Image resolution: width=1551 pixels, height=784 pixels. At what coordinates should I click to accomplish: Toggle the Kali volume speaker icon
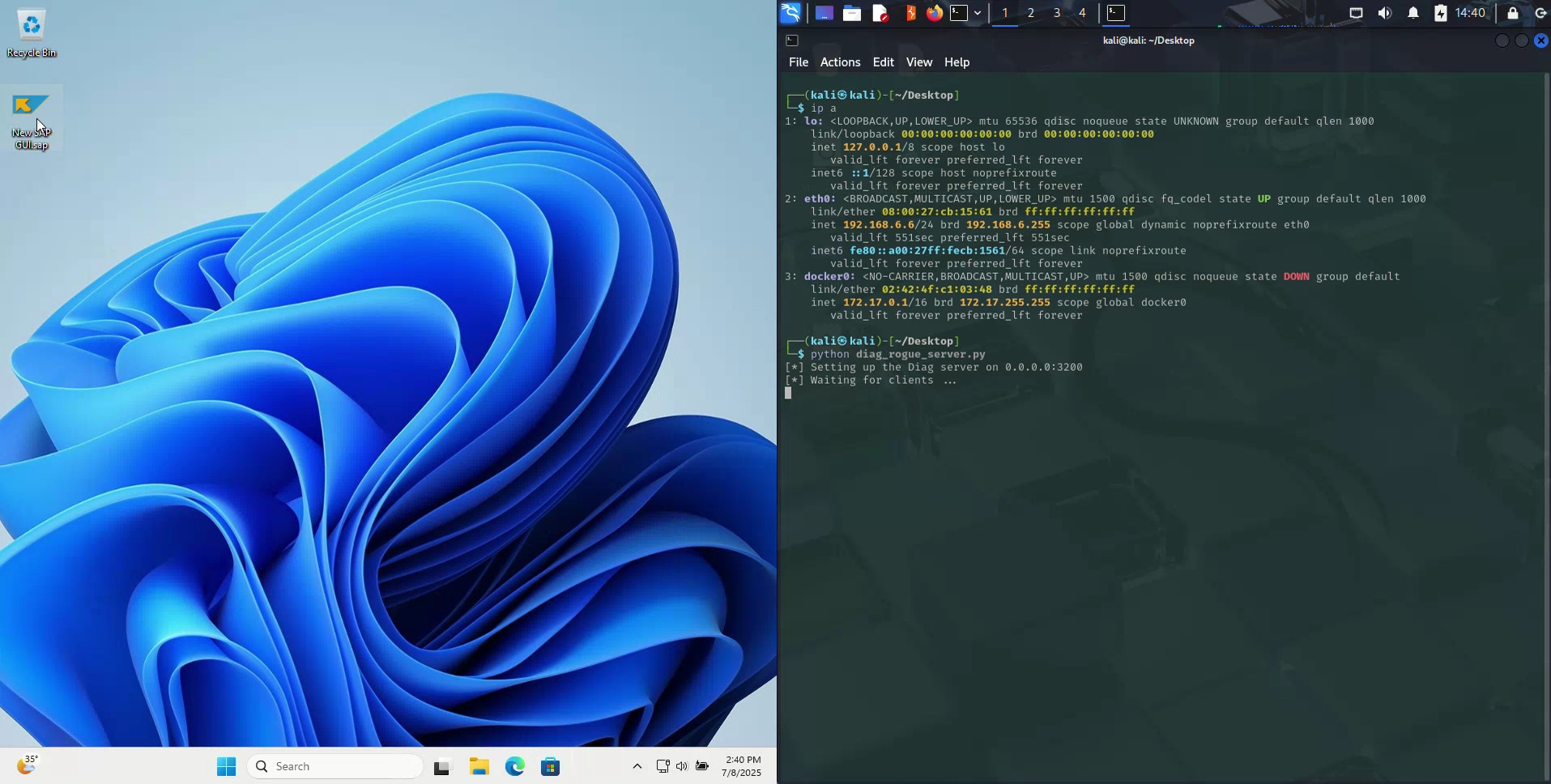coord(1385,13)
